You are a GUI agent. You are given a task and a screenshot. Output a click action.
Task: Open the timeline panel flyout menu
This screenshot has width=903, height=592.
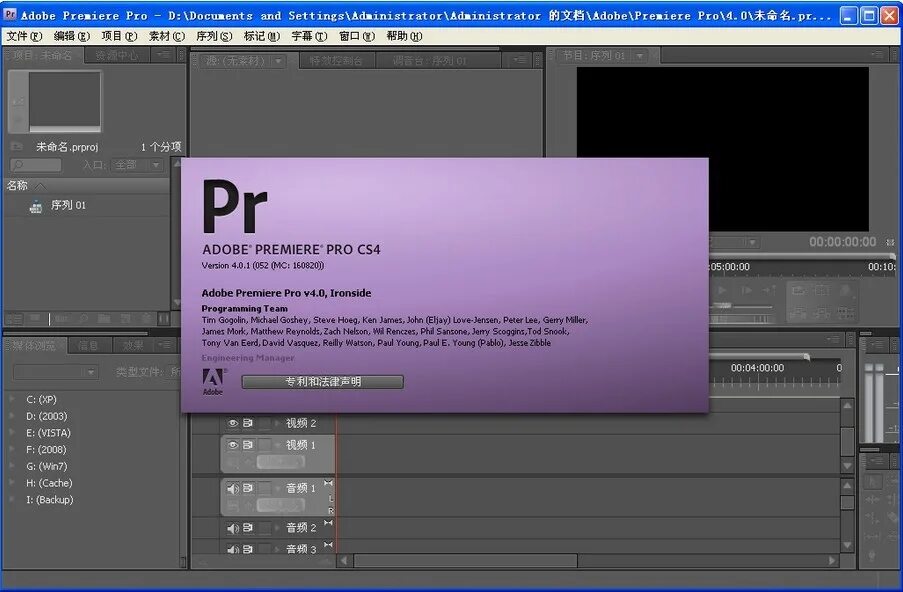(833, 340)
